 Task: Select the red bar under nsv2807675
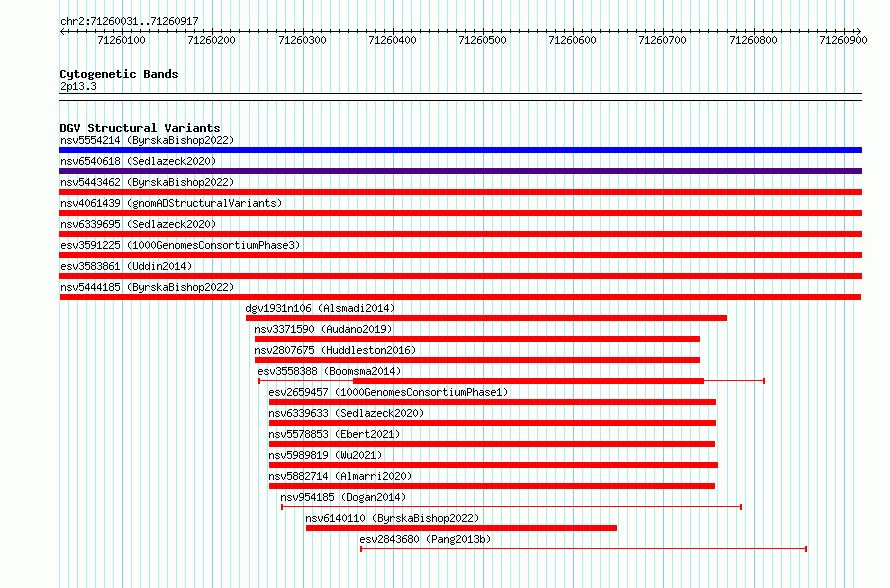point(477,360)
